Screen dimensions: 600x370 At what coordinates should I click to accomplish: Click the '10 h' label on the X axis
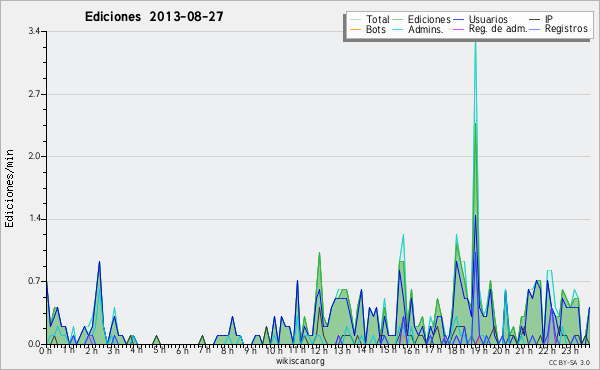click(274, 351)
